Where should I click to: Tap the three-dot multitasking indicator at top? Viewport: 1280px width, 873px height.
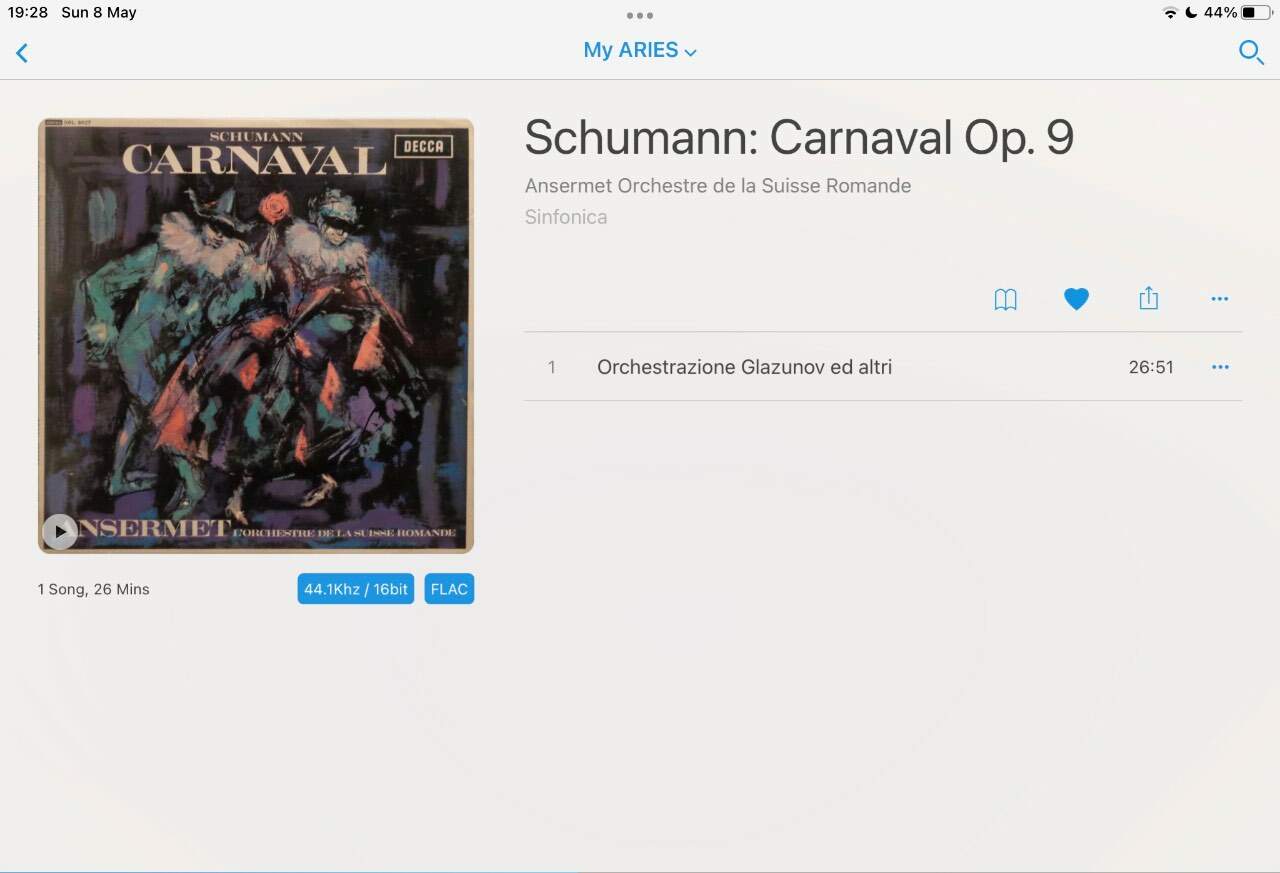click(639, 15)
